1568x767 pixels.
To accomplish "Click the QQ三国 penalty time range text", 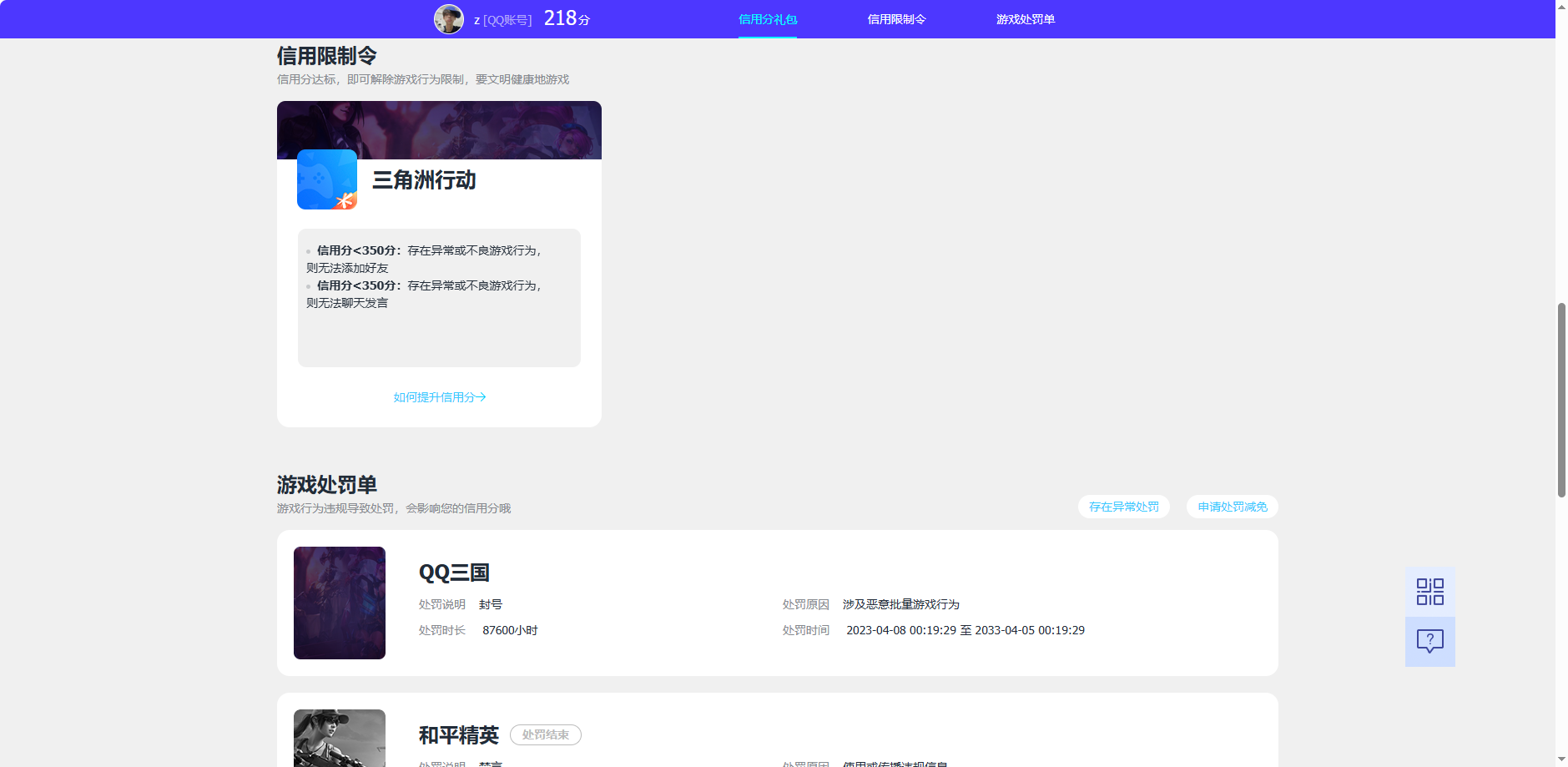I will click(966, 630).
